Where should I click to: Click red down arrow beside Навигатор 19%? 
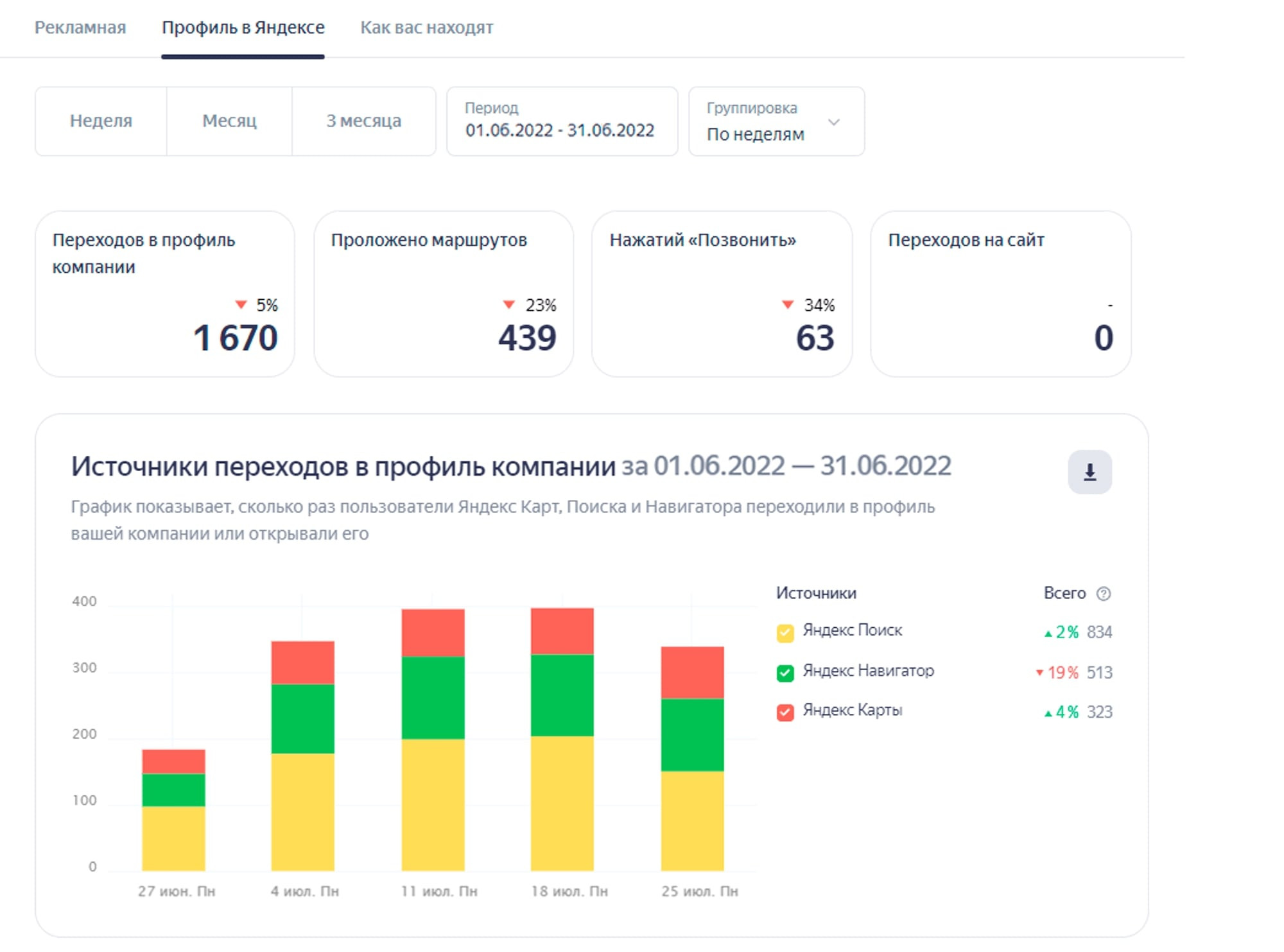1039,673
